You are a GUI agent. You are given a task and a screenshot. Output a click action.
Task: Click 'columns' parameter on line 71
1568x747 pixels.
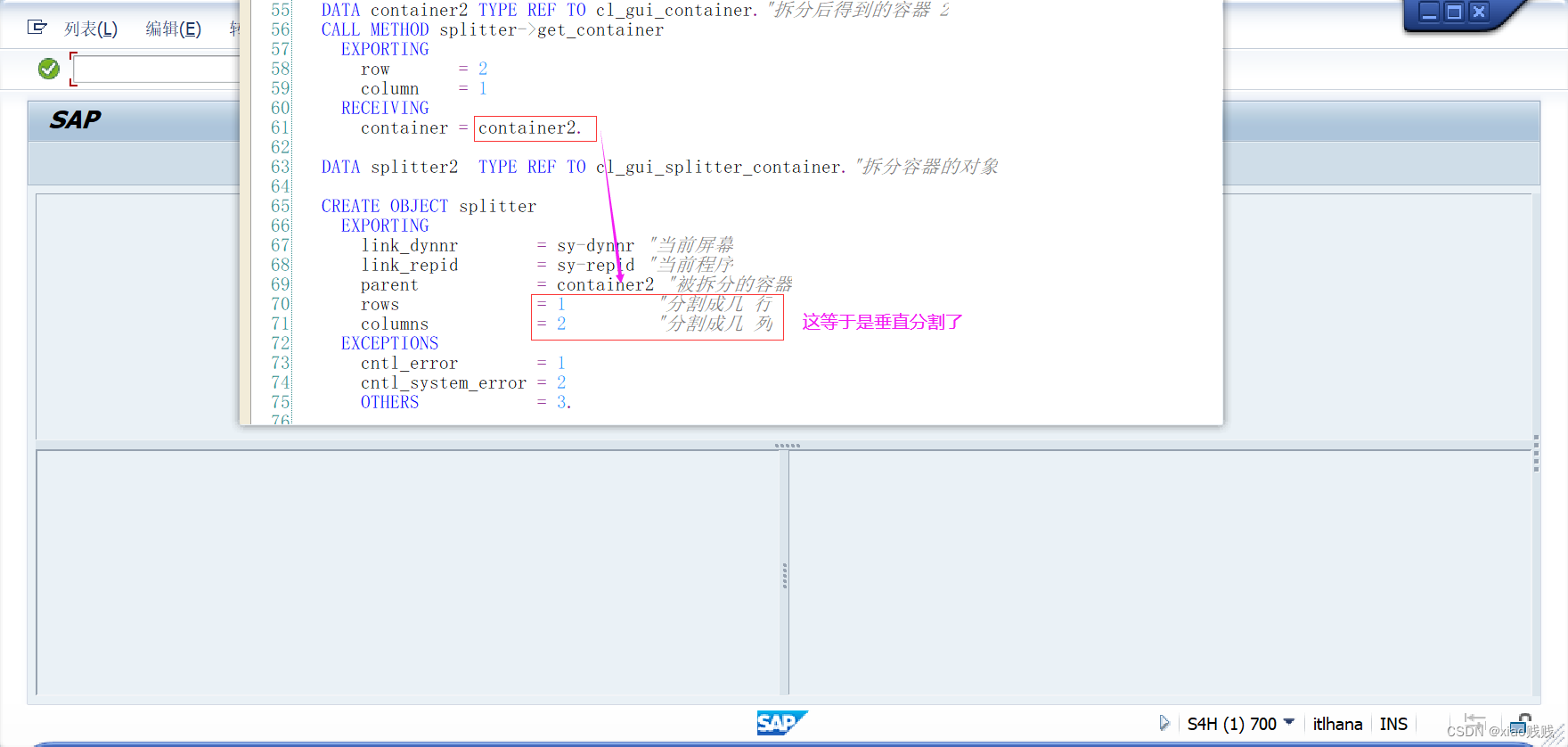click(x=395, y=324)
